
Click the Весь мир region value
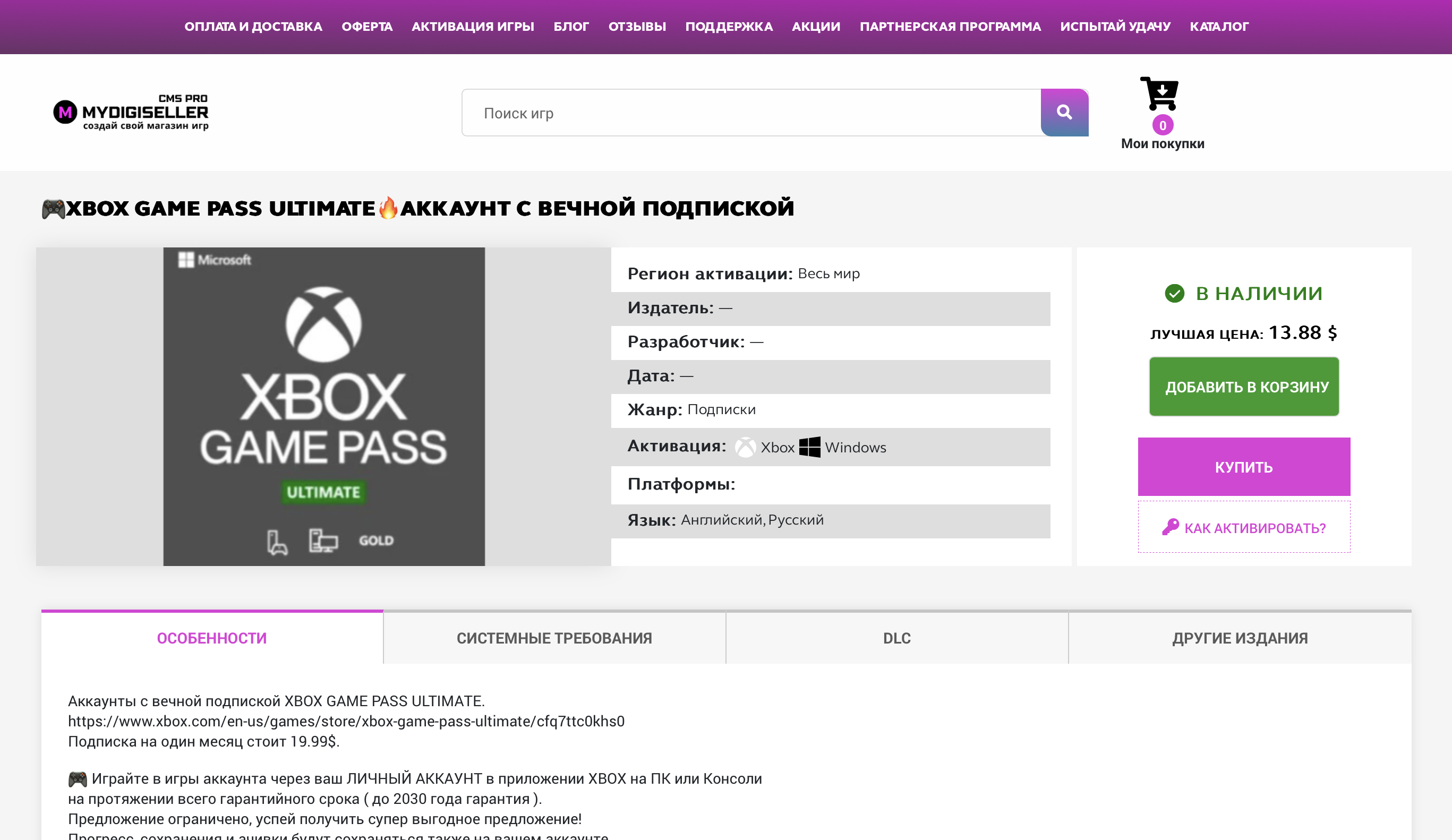point(829,273)
